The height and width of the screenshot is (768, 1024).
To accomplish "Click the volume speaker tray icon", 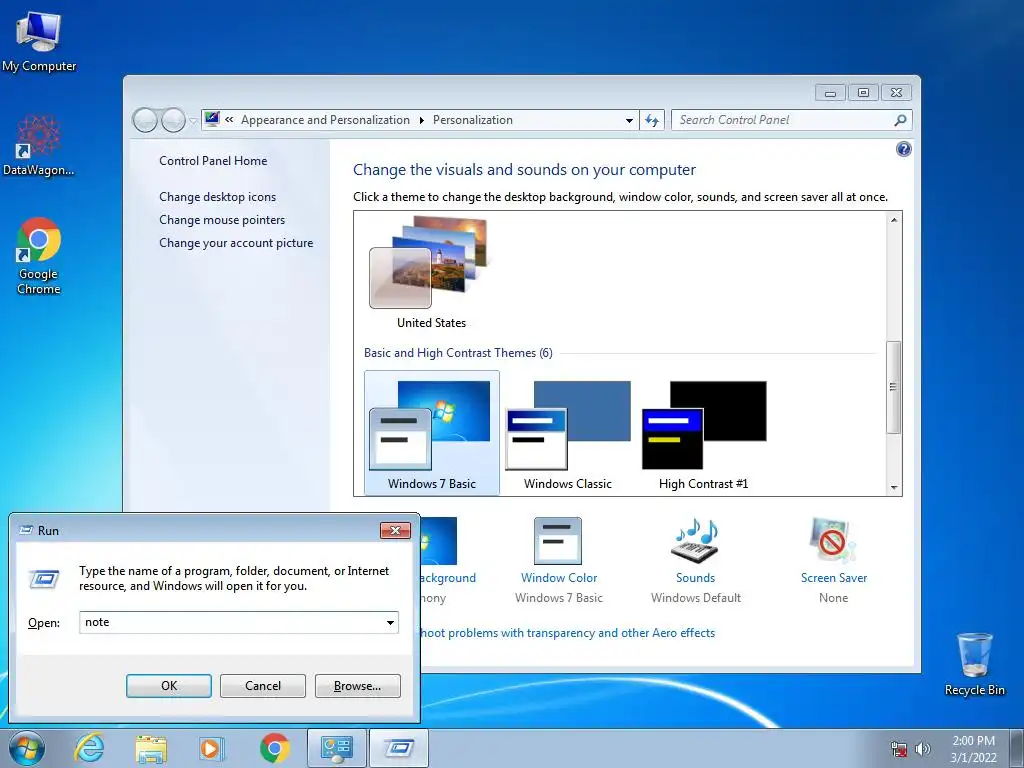I will pyautogui.click(x=923, y=749).
